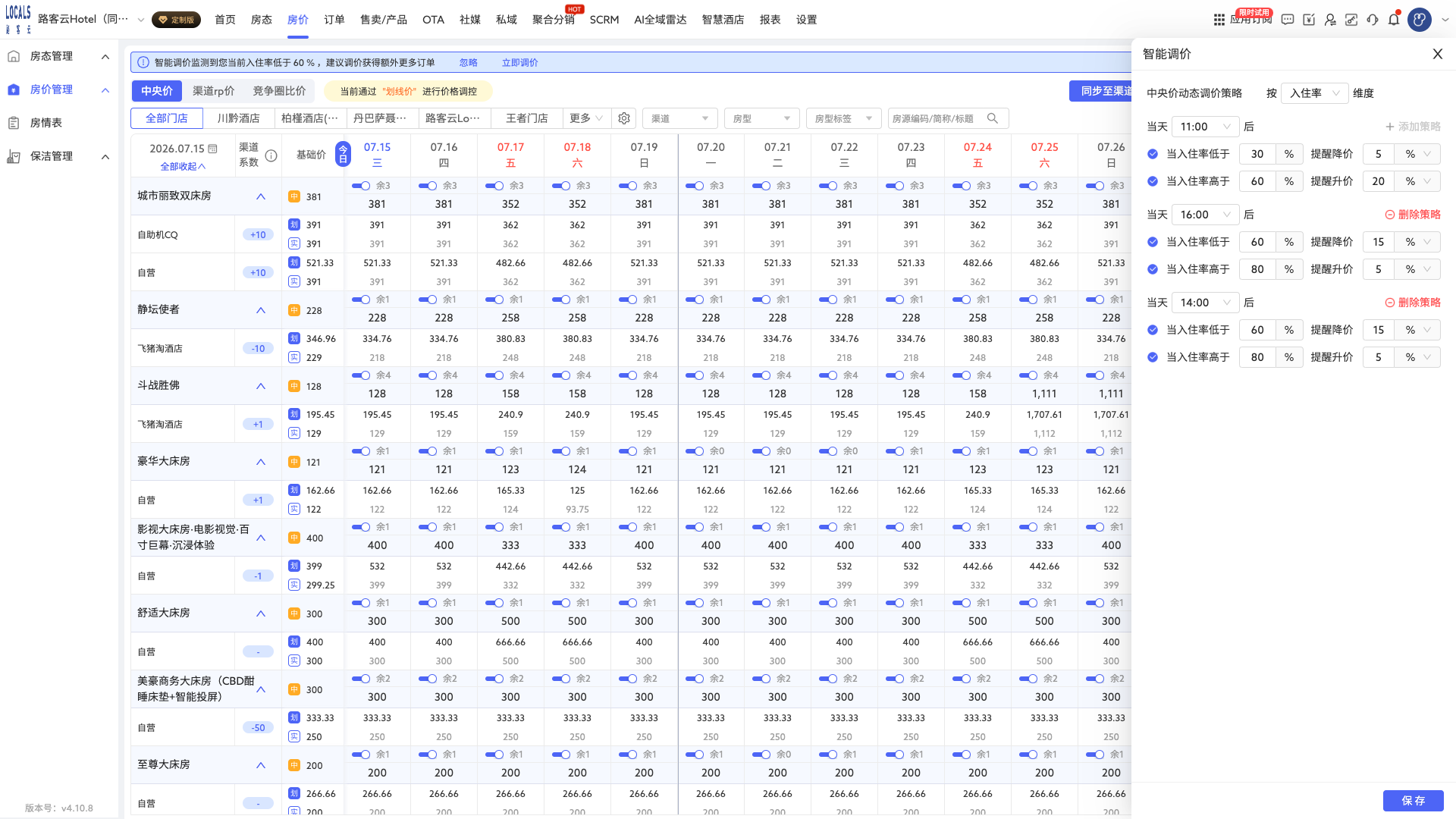Collapse the 豪华大床房 row group

click(x=261, y=462)
